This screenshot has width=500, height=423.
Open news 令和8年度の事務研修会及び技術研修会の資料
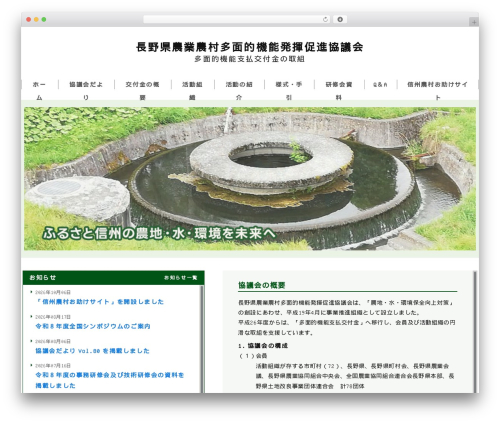click(x=110, y=380)
